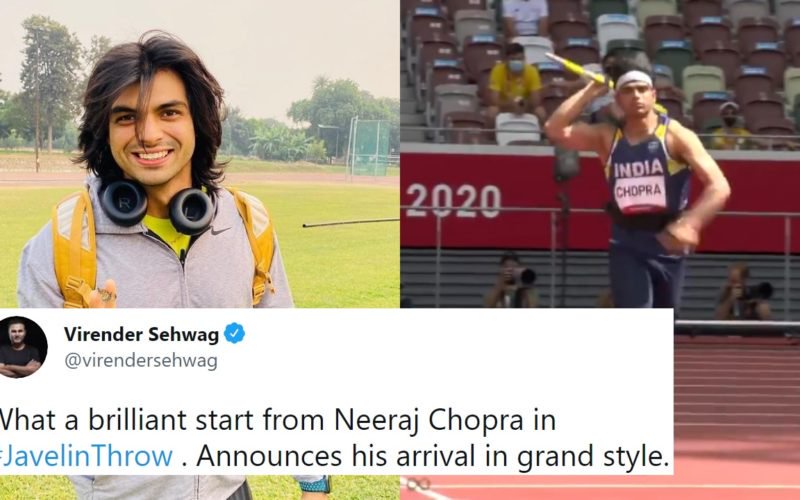Click the yellow javelin in hand
Image resolution: width=800 pixels, height=500 pixels.
[579, 69]
